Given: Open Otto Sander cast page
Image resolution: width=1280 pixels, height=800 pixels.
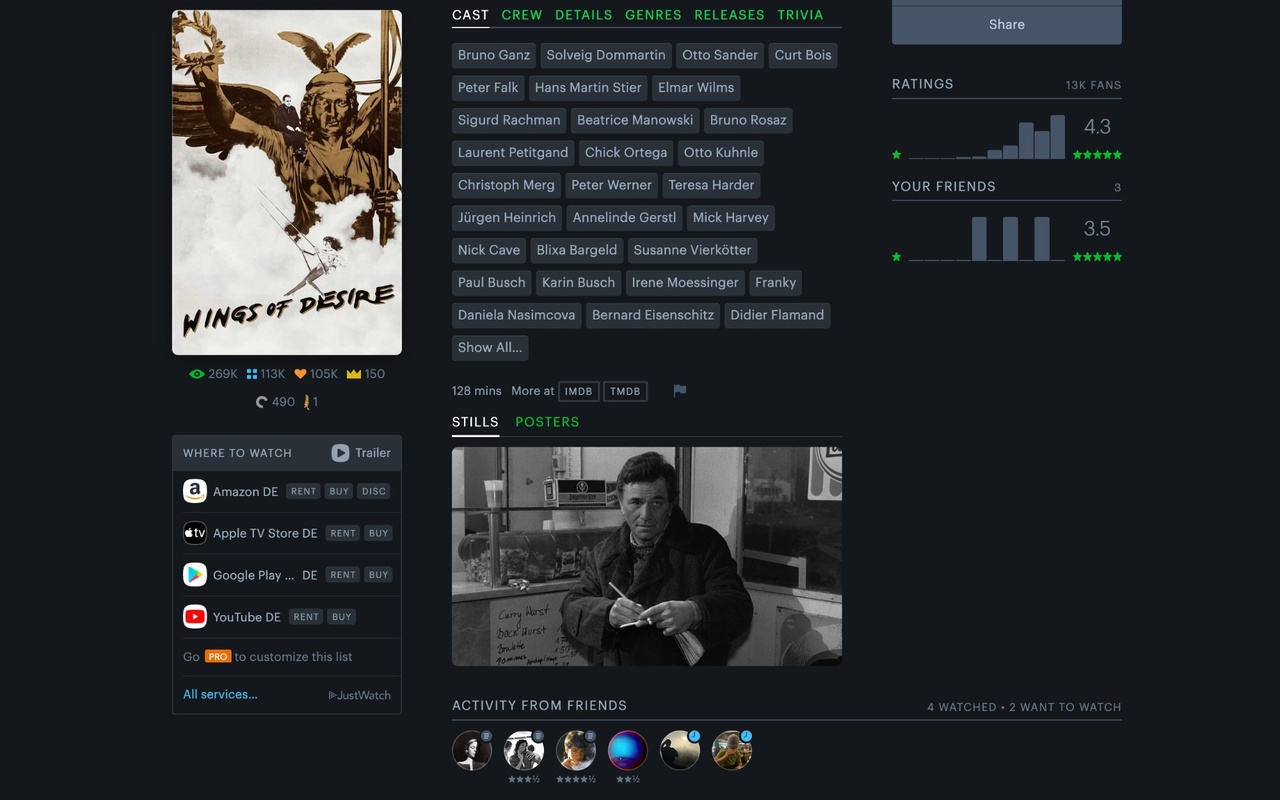Looking at the screenshot, I should point(720,55).
